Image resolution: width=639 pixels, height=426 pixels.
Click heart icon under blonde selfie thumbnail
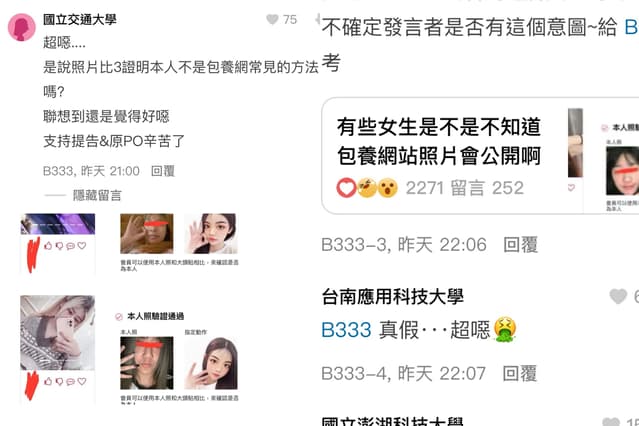tap(82, 381)
